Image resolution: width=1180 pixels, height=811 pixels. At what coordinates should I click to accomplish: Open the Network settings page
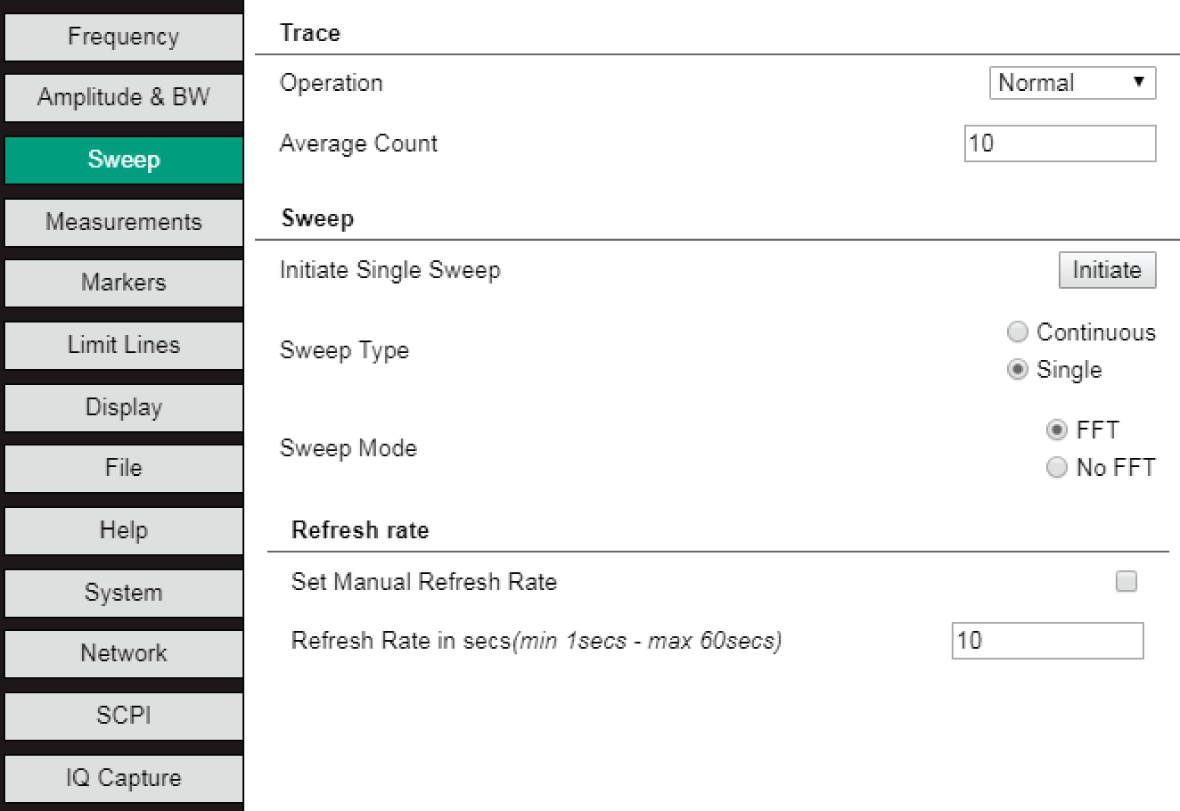(123, 654)
